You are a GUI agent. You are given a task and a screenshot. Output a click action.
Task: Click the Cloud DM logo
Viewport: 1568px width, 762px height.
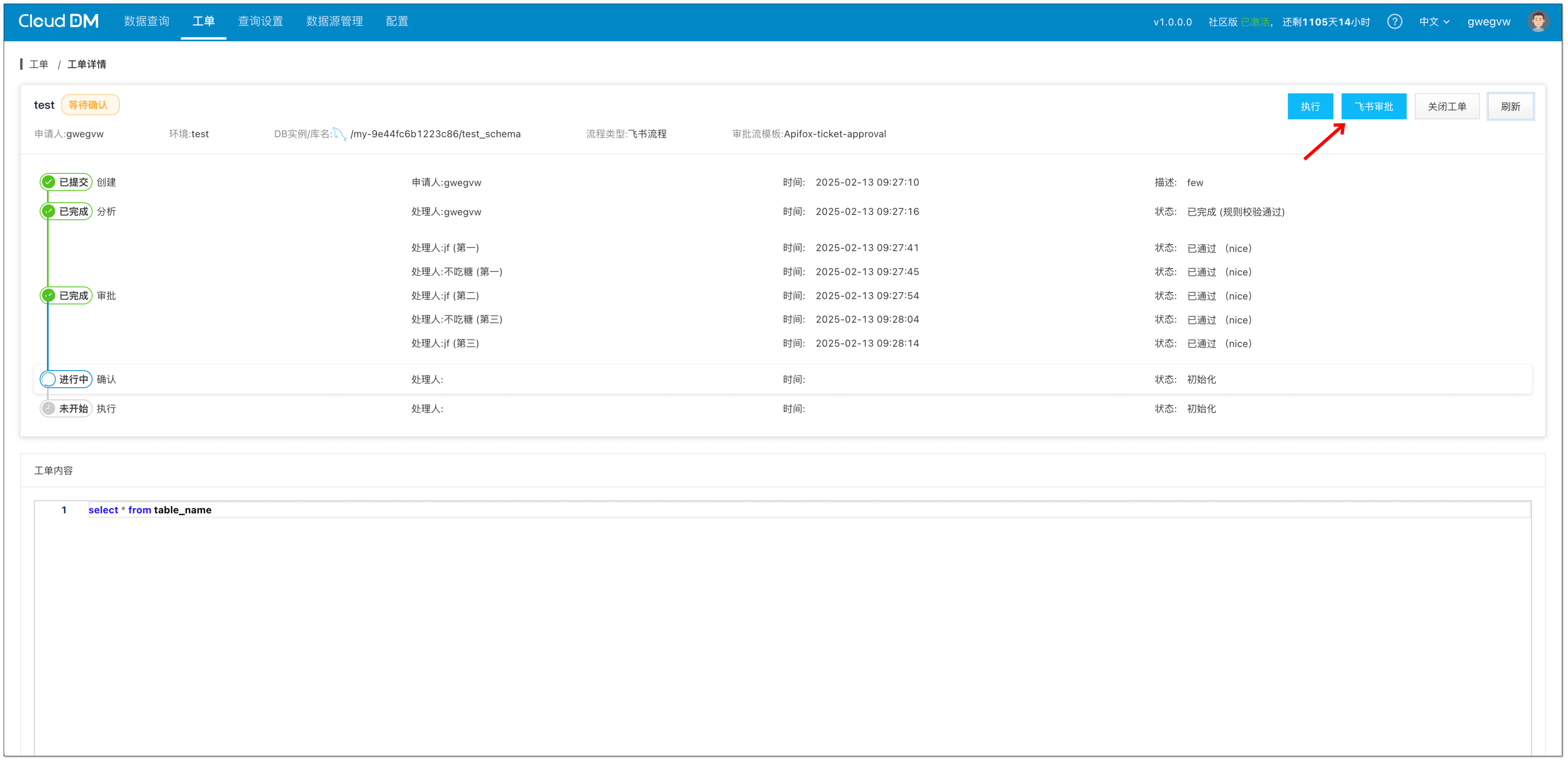click(x=58, y=21)
